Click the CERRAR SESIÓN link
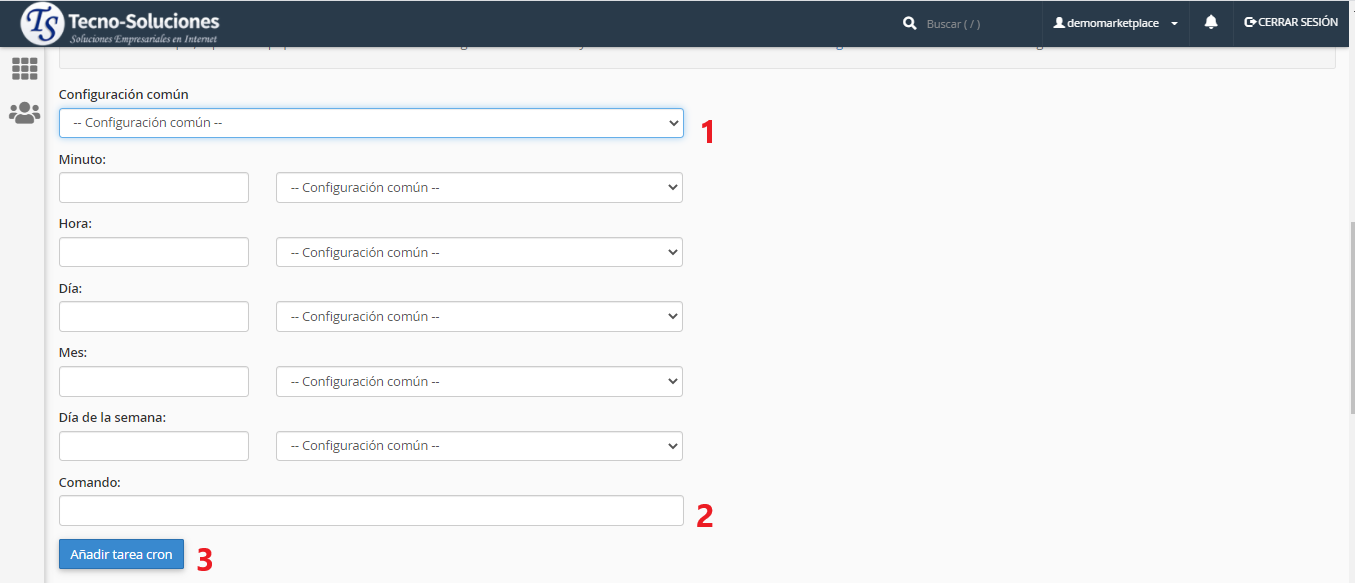 pyautogui.click(x=1297, y=23)
